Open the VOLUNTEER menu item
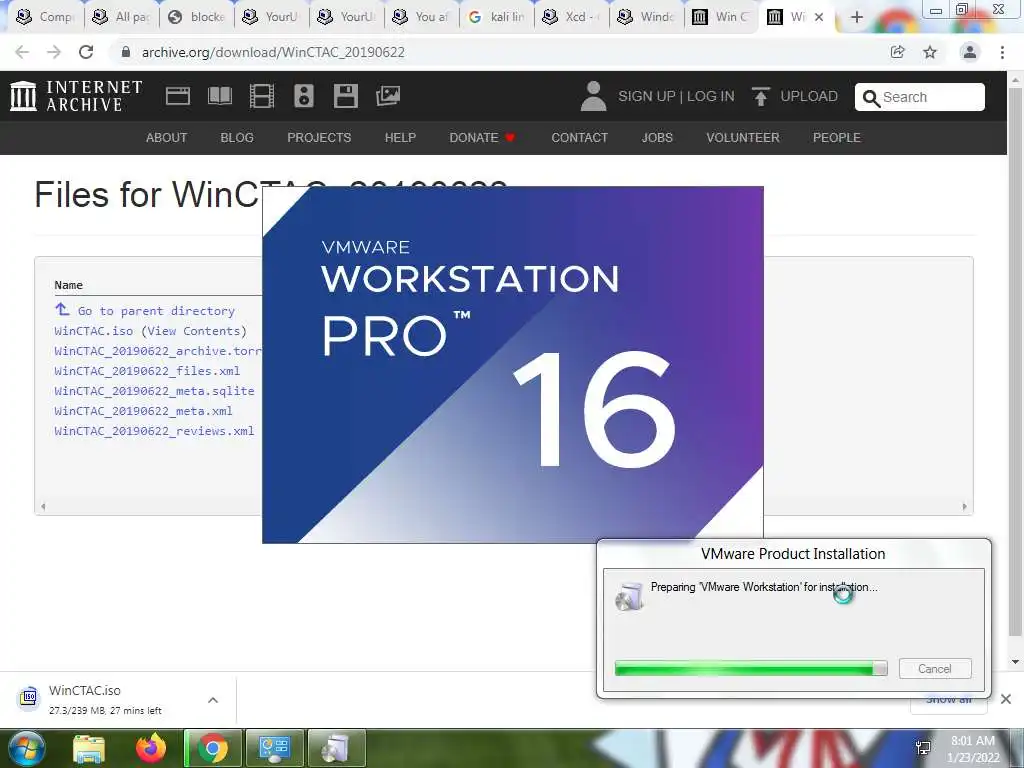The height and width of the screenshot is (768, 1024). pyautogui.click(x=743, y=138)
